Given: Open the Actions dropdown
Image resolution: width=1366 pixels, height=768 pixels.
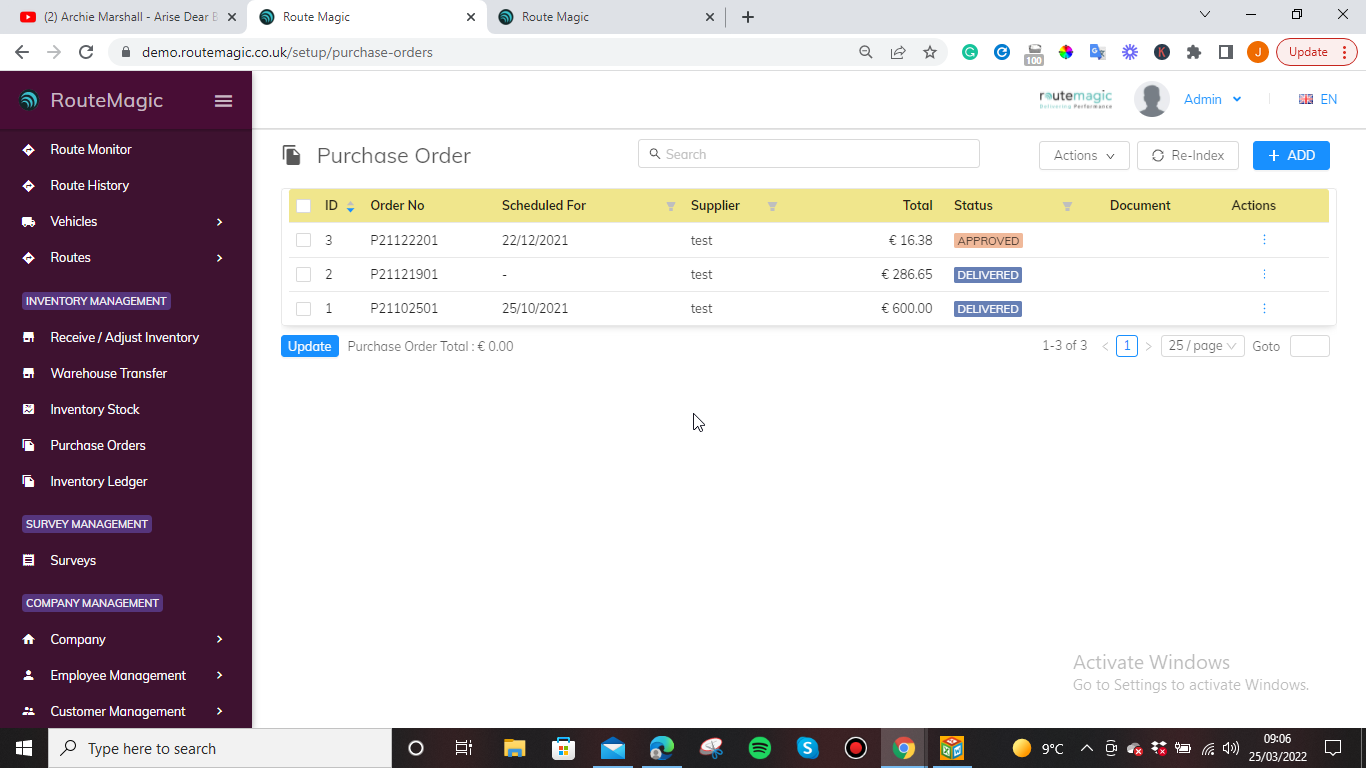Looking at the screenshot, I should [x=1084, y=155].
